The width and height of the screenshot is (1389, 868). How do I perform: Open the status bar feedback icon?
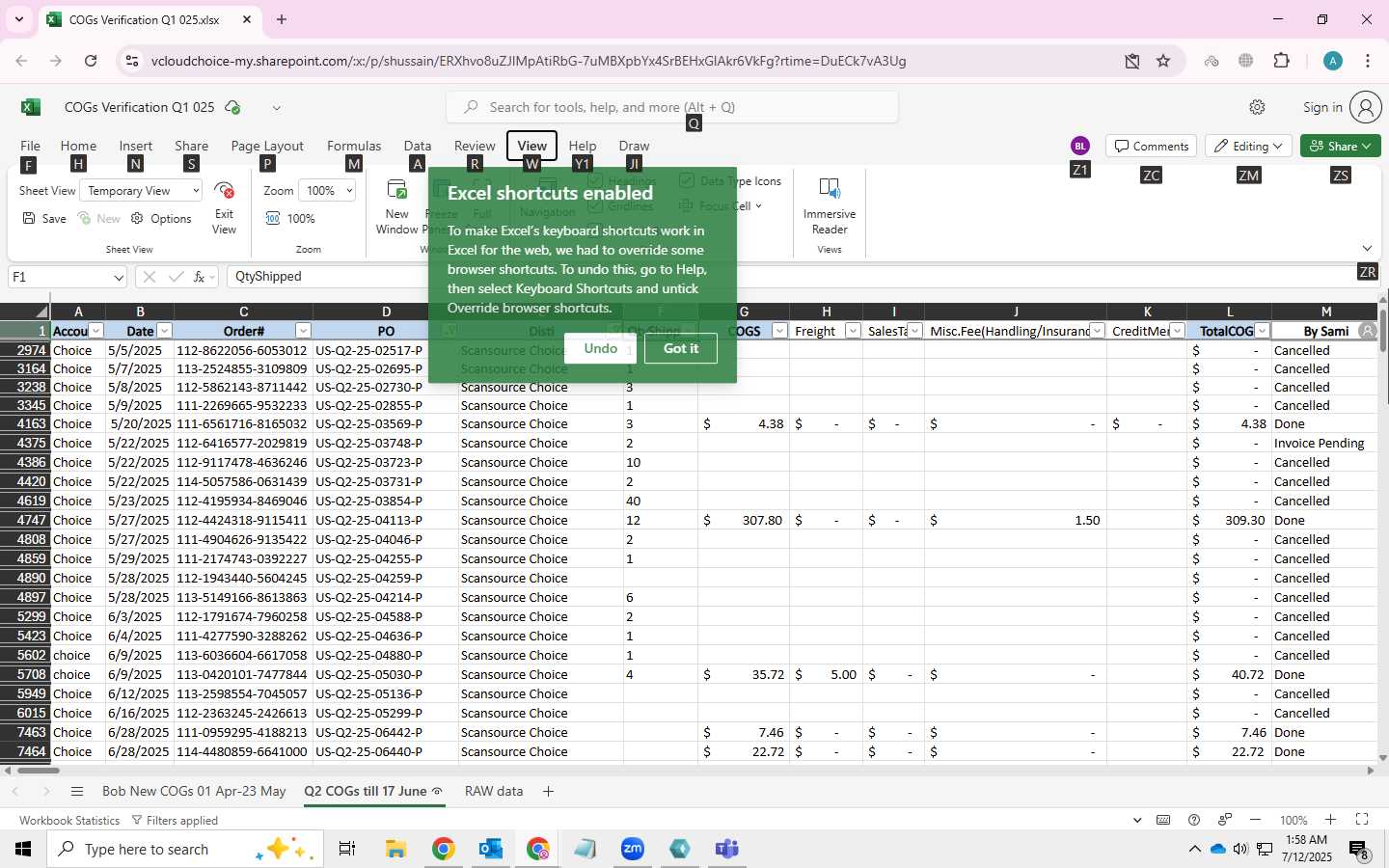(1225, 820)
